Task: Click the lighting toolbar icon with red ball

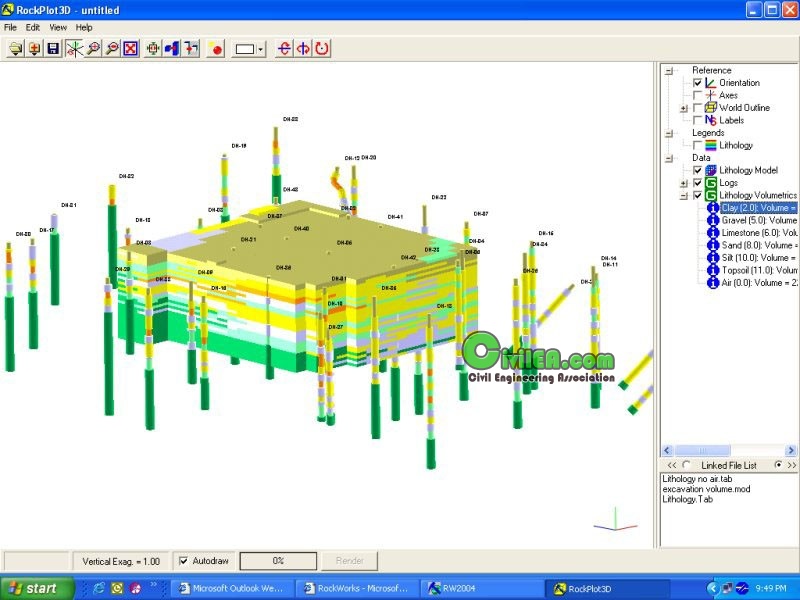Action: point(216,49)
